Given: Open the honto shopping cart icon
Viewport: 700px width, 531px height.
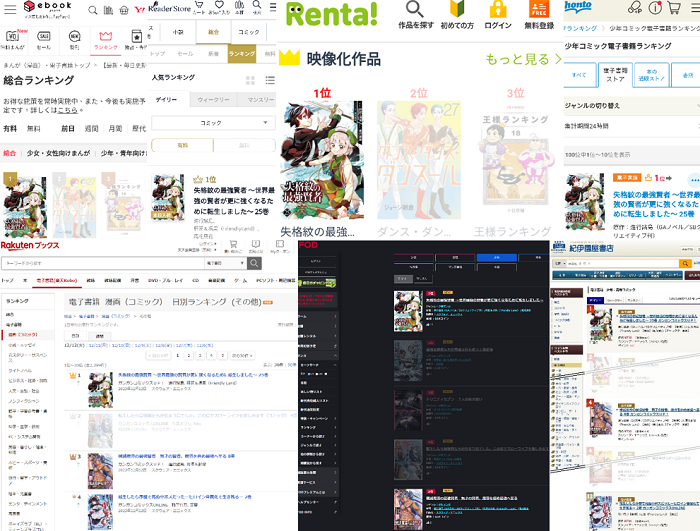Looking at the screenshot, I should point(674,7).
